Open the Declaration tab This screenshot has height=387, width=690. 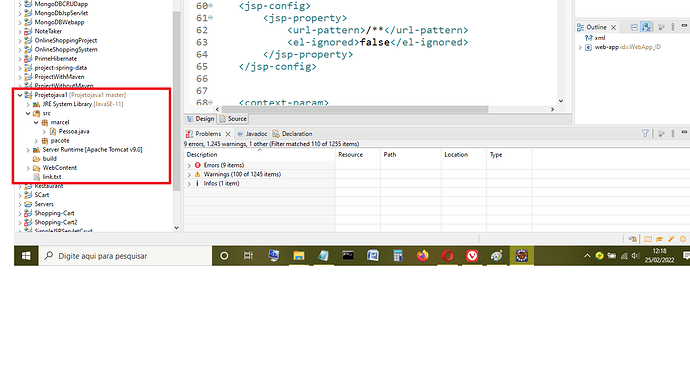293,134
